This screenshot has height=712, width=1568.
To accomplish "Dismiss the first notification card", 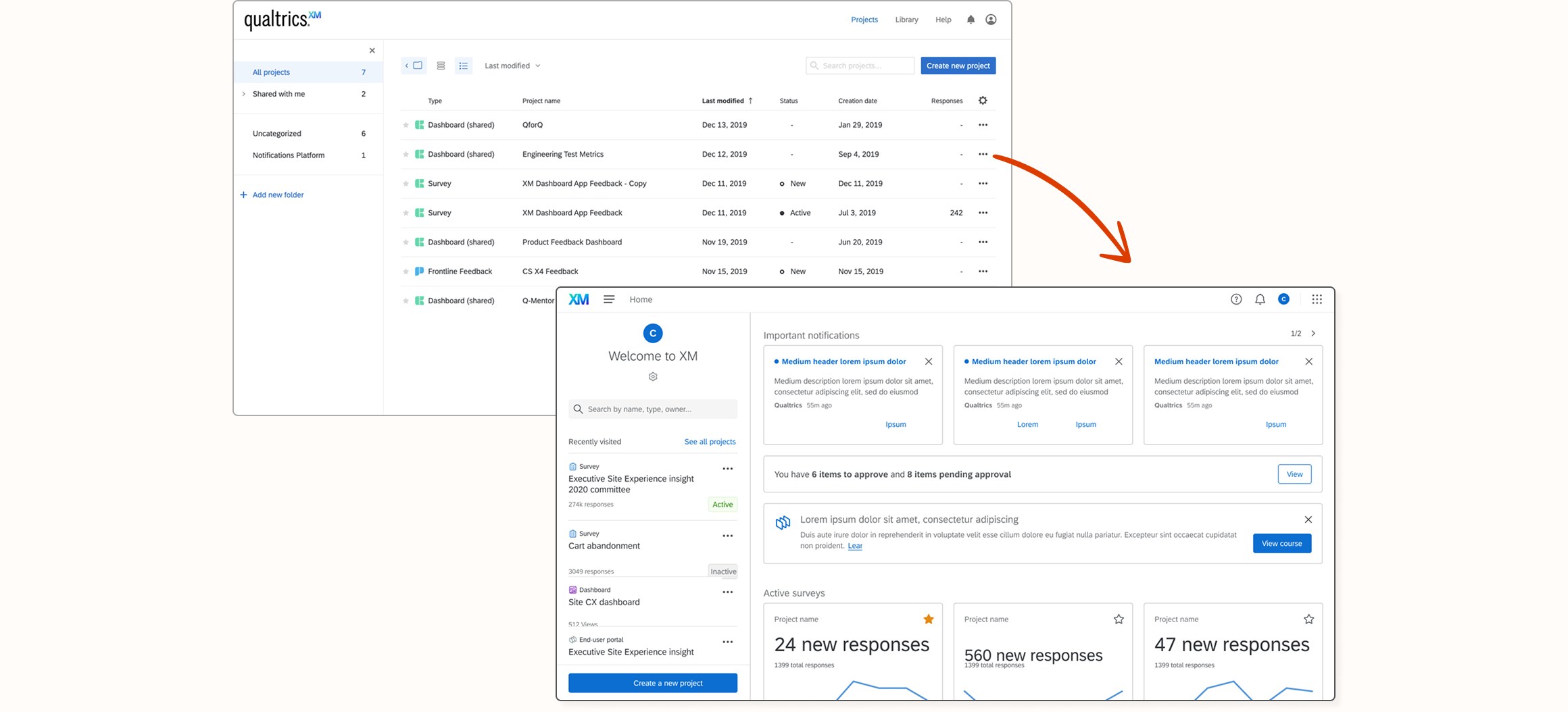I will pos(929,362).
